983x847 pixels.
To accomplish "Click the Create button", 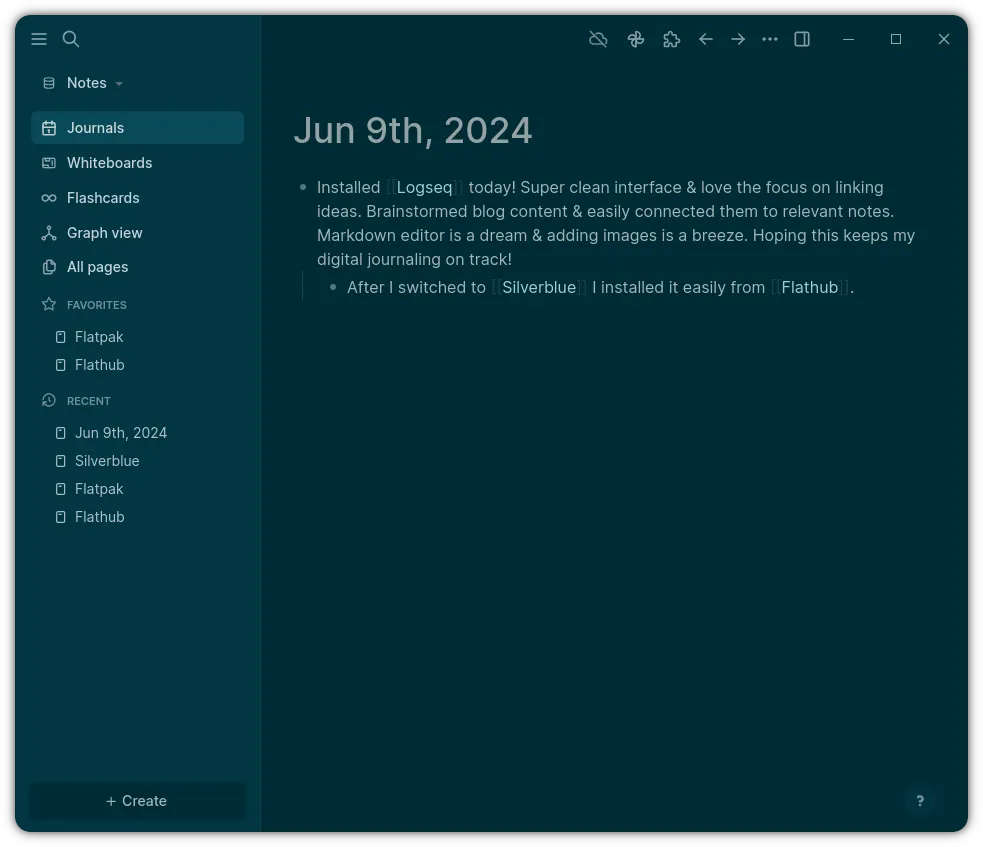I will tap(137, 801).
